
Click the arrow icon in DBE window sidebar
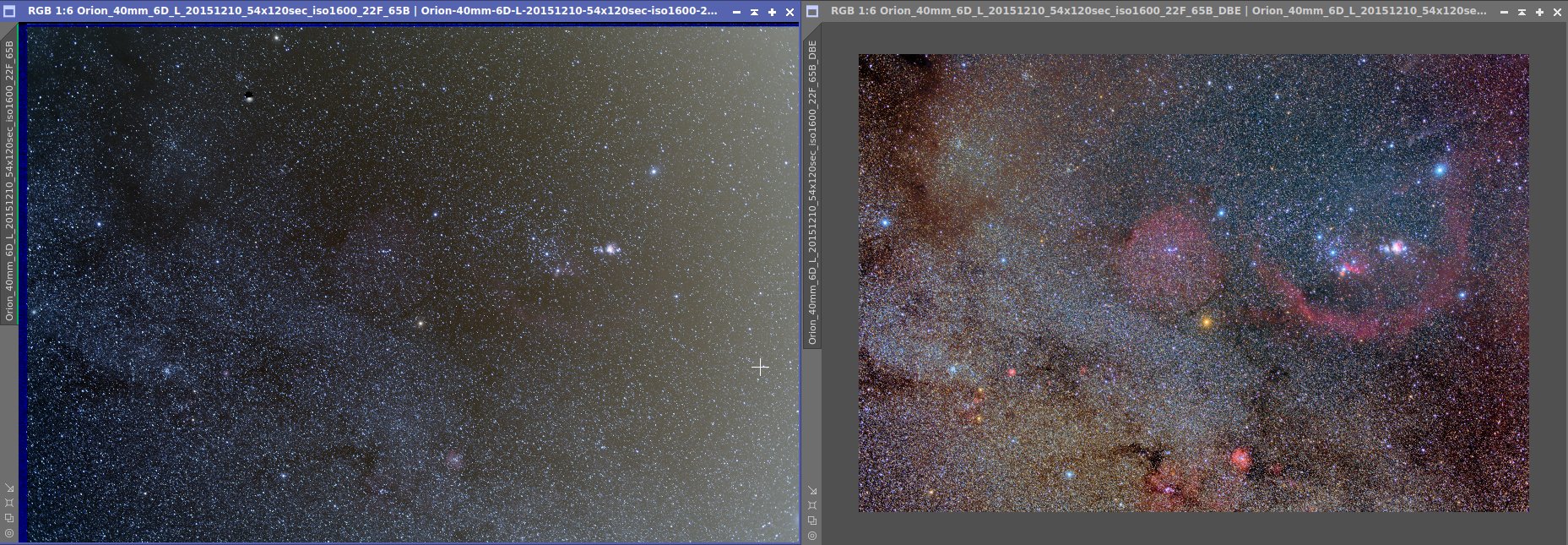pos(812,490)
